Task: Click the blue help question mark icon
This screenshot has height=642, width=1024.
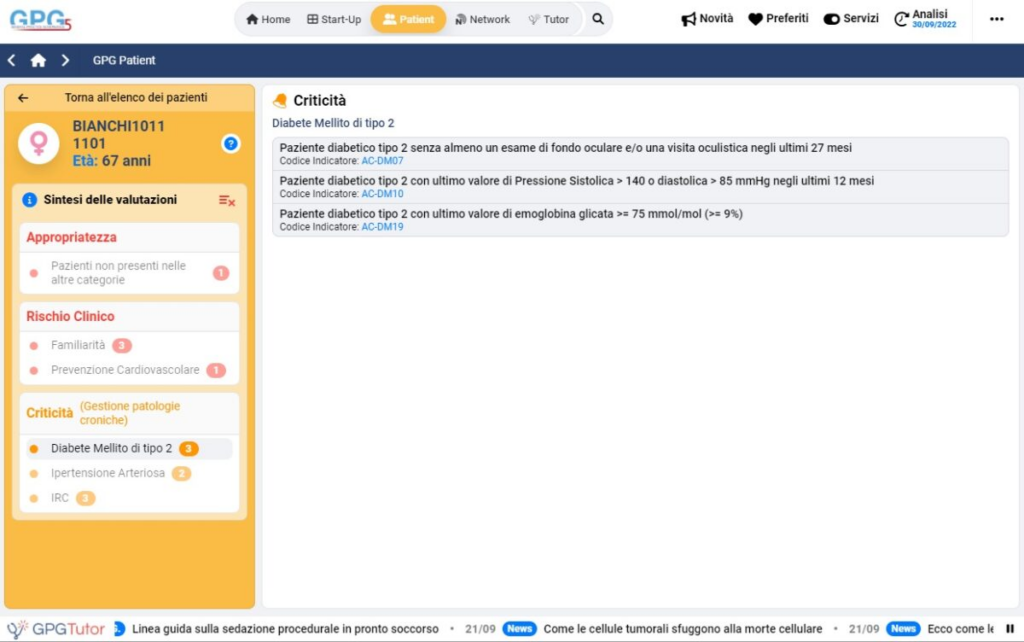Action: click(x=231, y=144)
